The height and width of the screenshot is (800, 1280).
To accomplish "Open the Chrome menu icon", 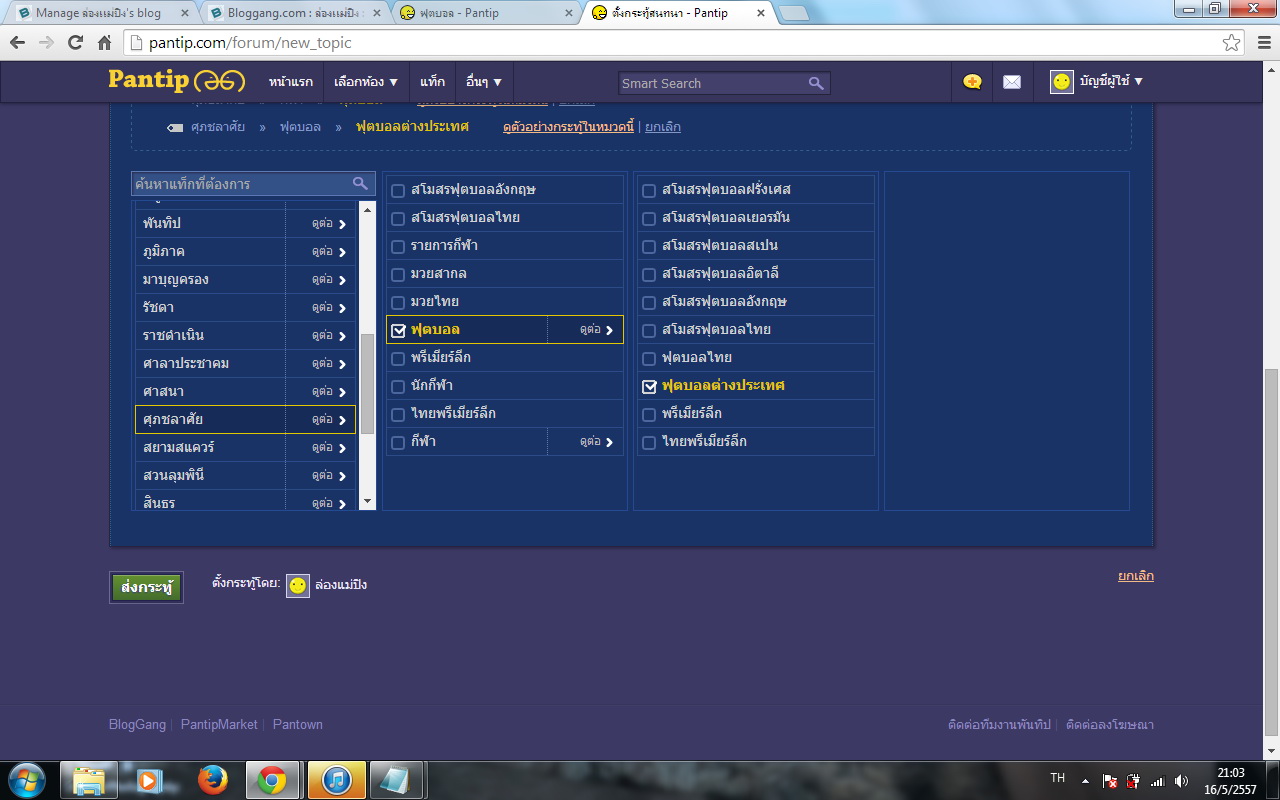I will (1262, 43).
